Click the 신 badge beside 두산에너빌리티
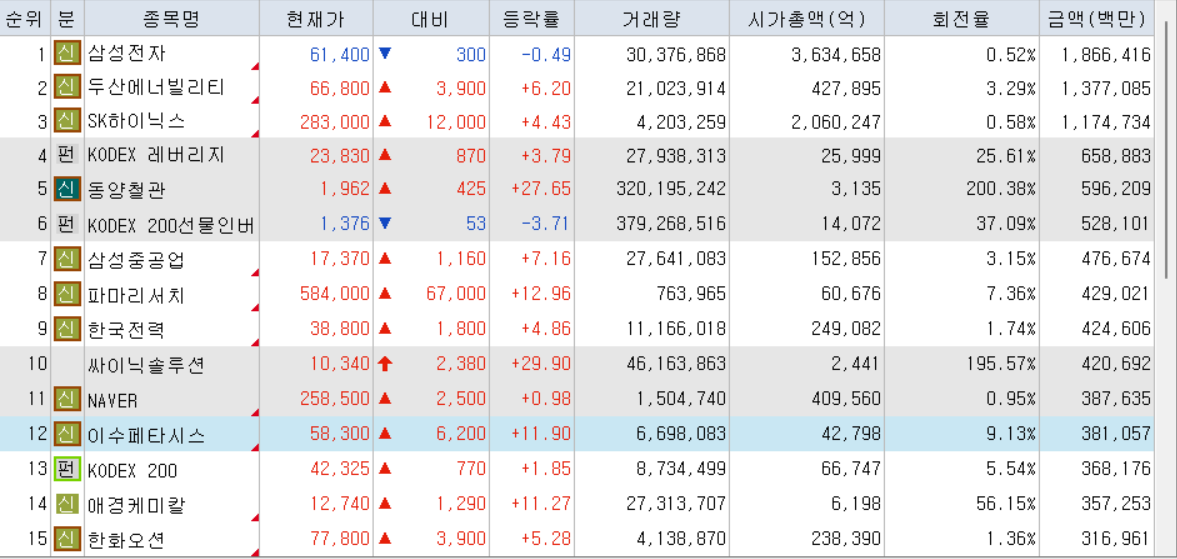 click(x=67, y=88)
